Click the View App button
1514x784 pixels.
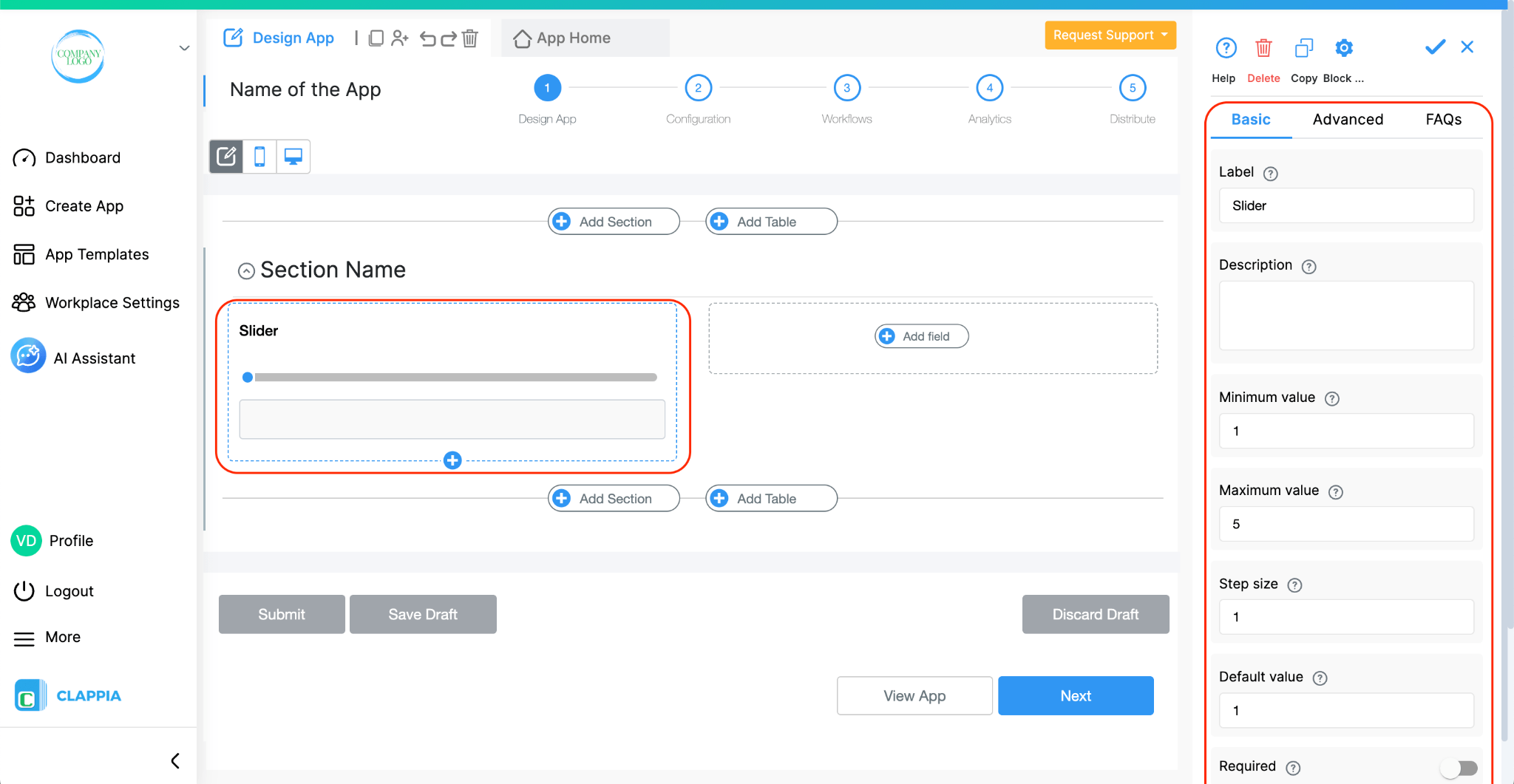tap(914, 695)
